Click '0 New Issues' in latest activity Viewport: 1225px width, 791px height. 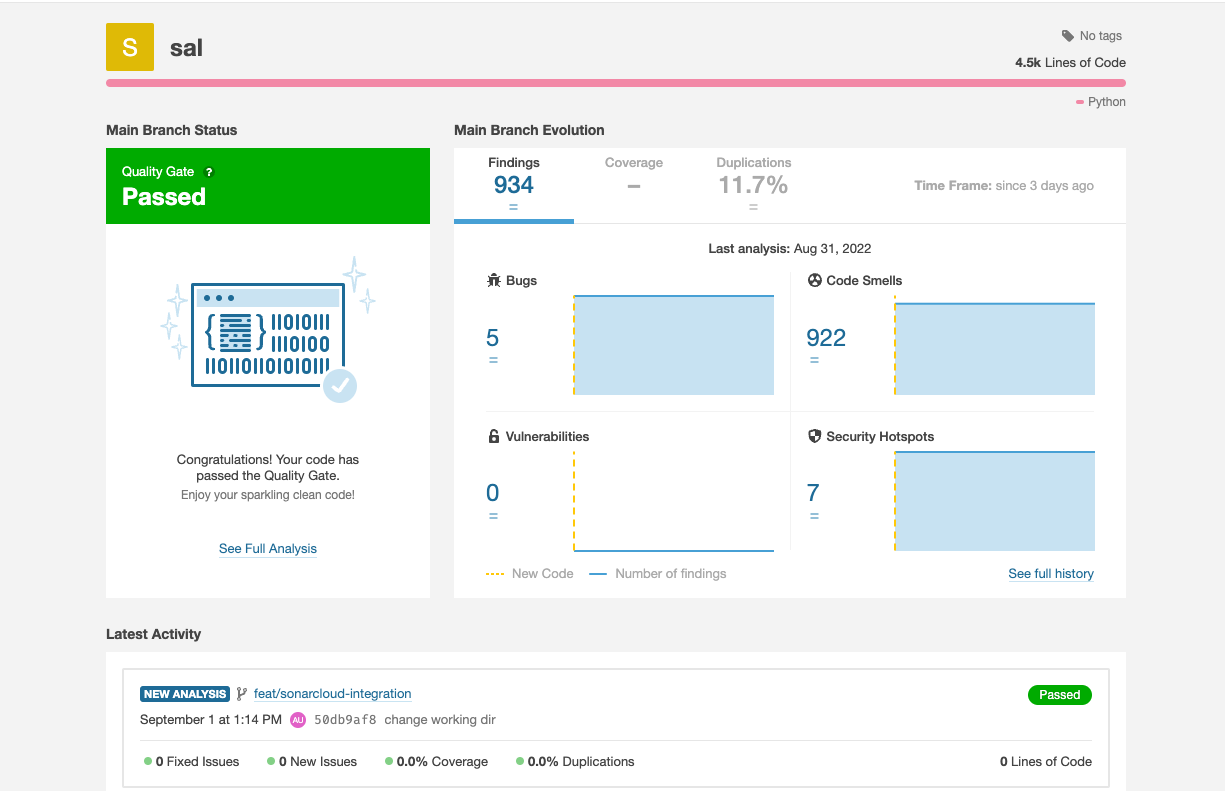312,762
